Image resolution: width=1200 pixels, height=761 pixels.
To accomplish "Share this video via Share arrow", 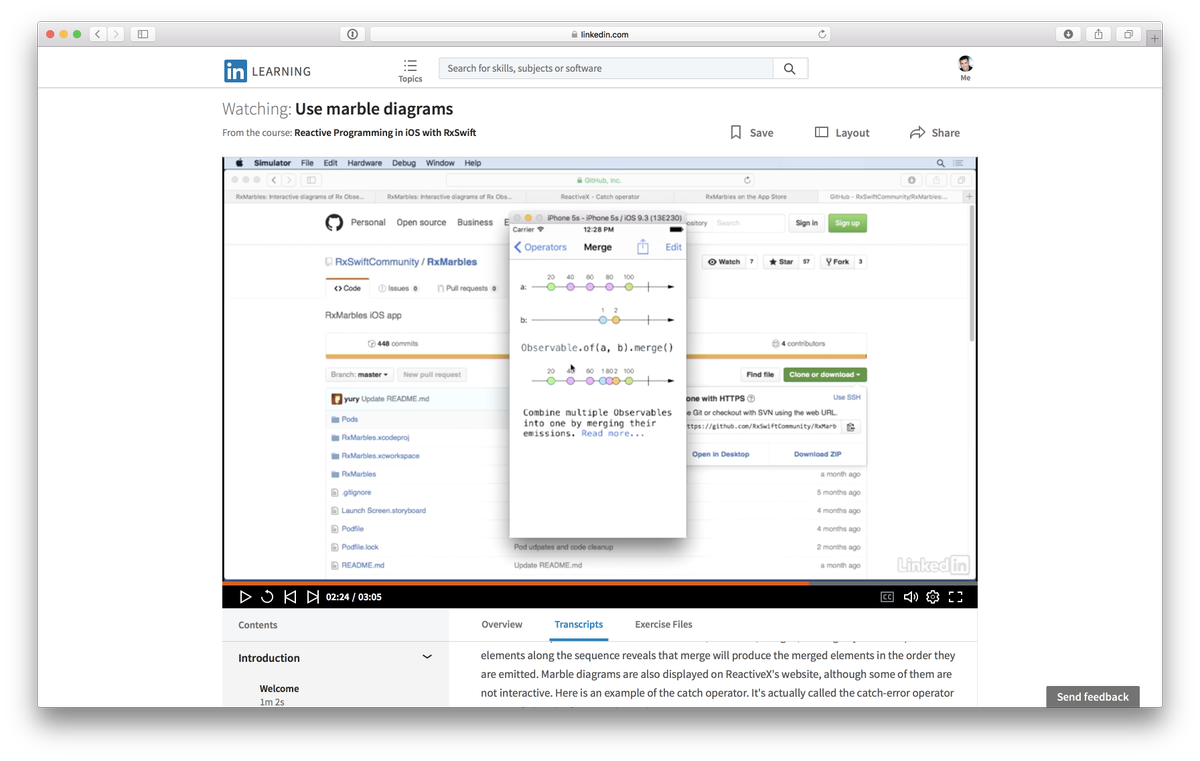I will point(935,132).
